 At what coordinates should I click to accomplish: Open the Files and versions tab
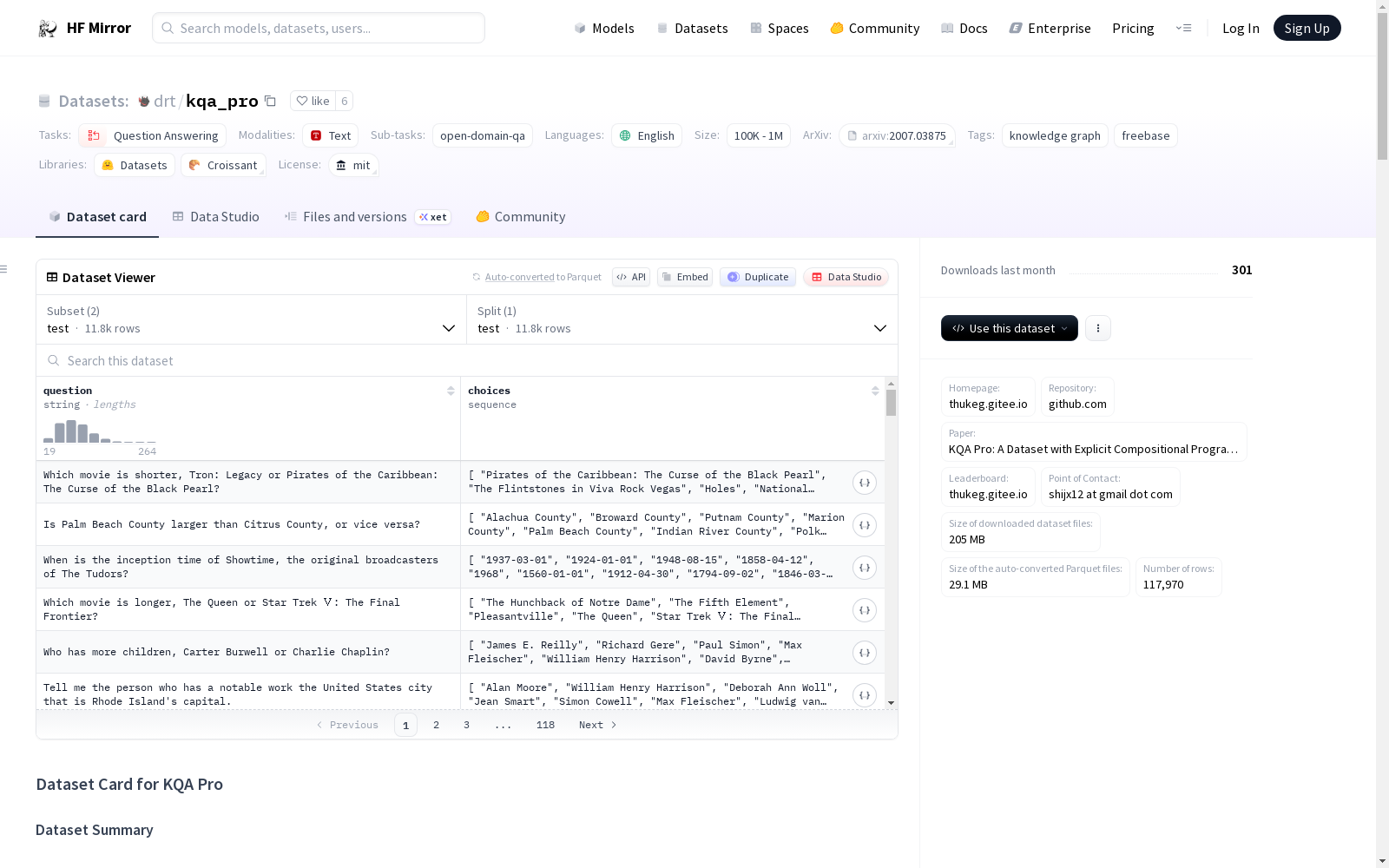click(367, 217)
